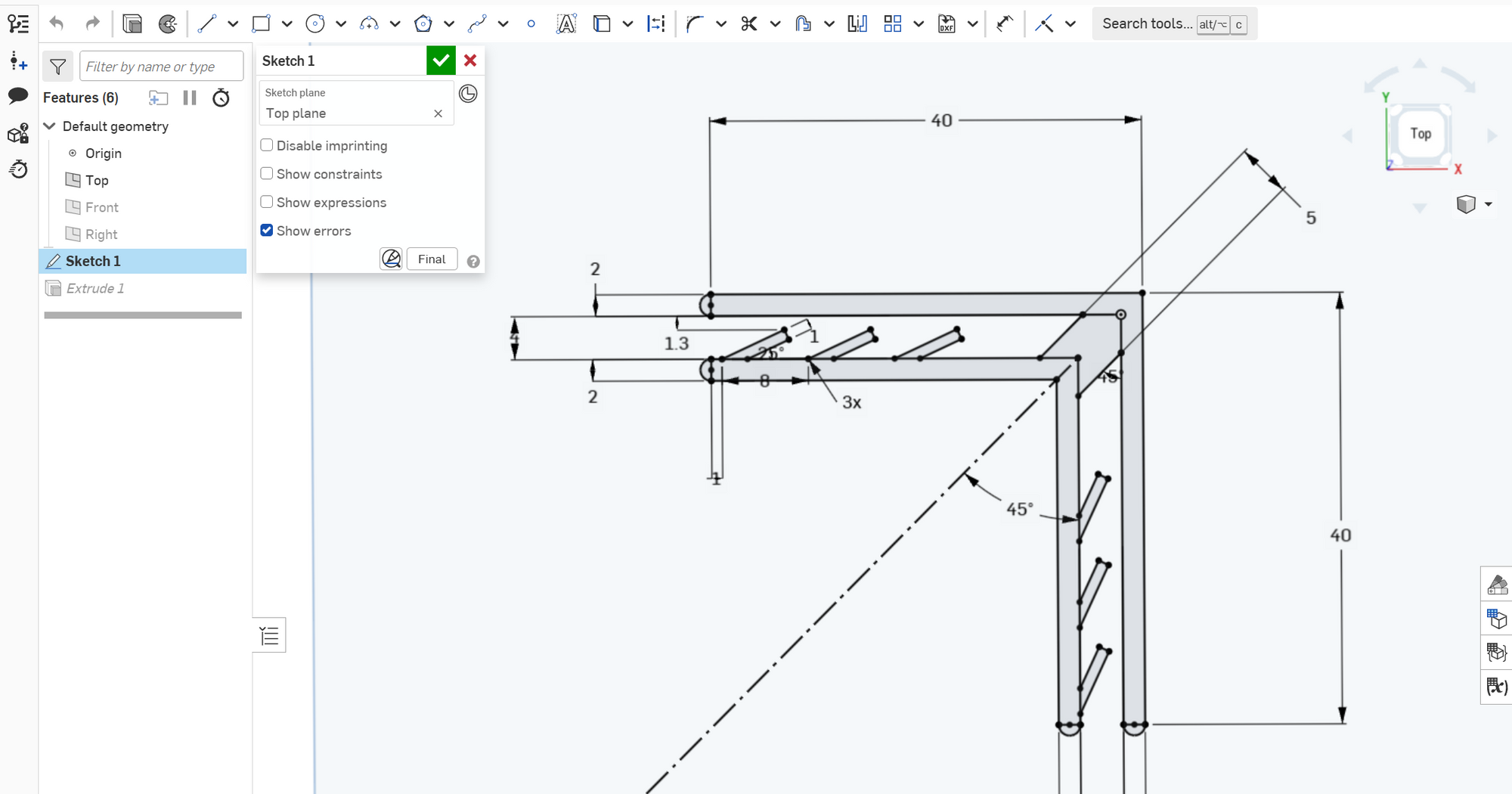Select the Mirror tool
This screenshot has width=1512, height=794.
tap(857, 24)
